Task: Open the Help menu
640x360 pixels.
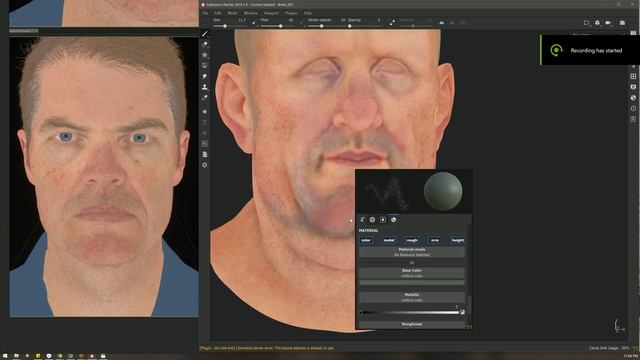Action: tap(307, 13)
